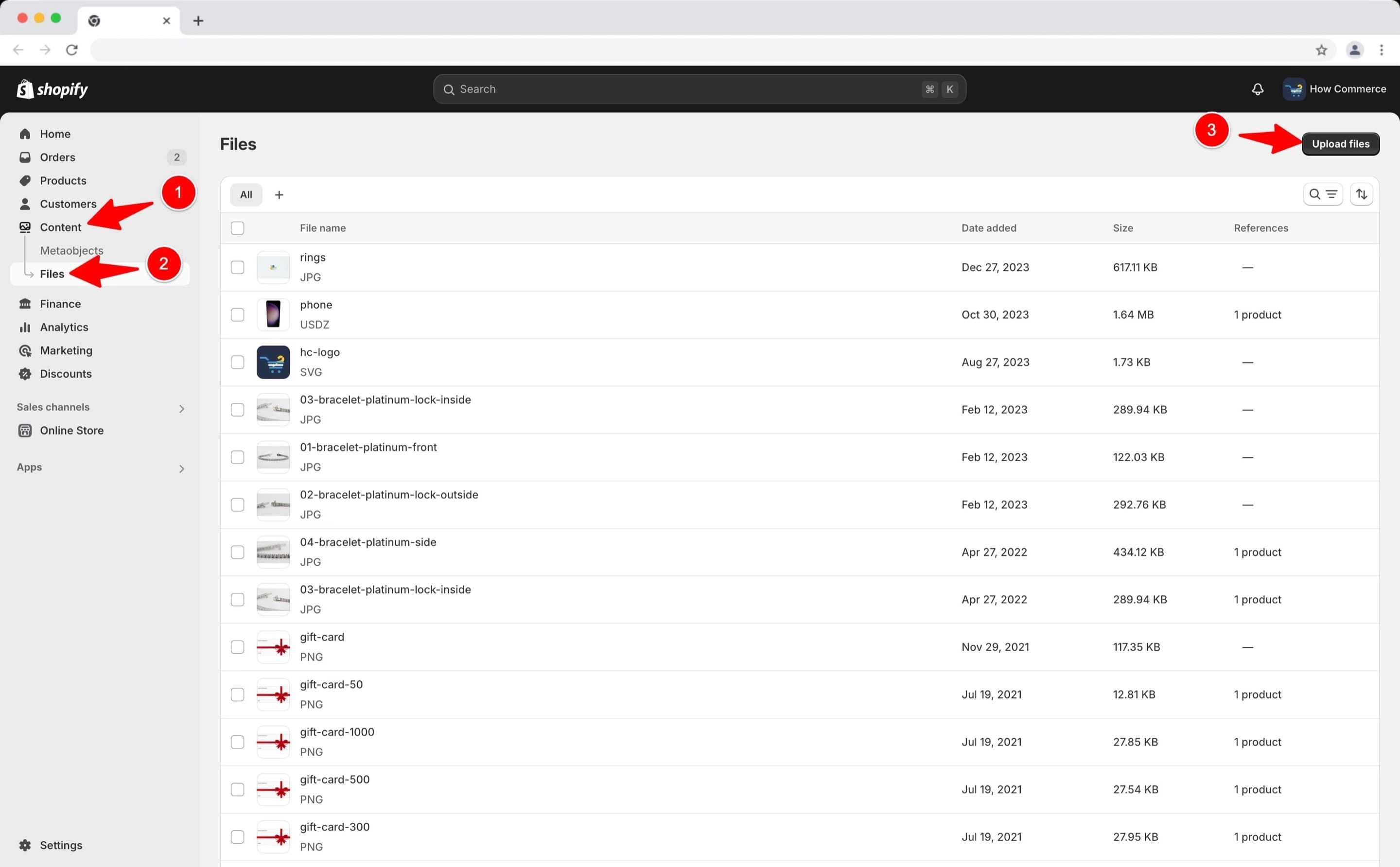The image size is (1400, 867).
Task: Click the Dec 27, 2023 date cell
Action: coord(995,267)
